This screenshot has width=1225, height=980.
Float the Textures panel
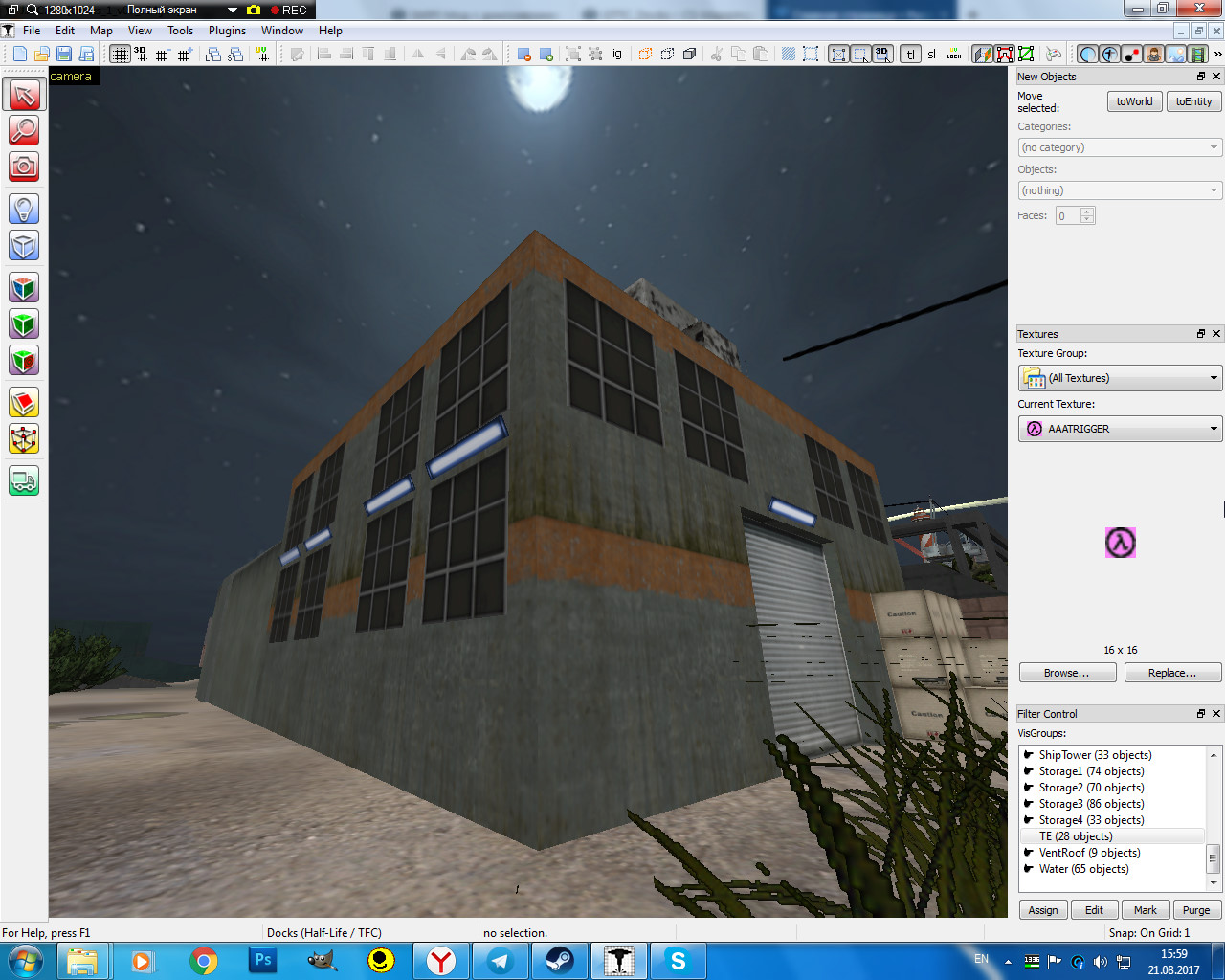pyautogui.click(x=1201, y=334)
